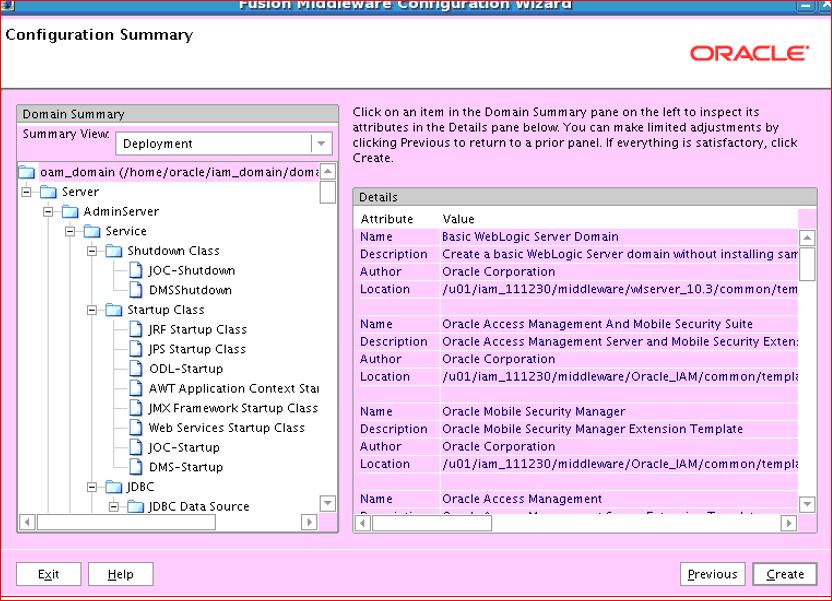Click the AWT Application Context file icon
The width and height of the screenshot is (832, 601).
[x=136, y=388]
